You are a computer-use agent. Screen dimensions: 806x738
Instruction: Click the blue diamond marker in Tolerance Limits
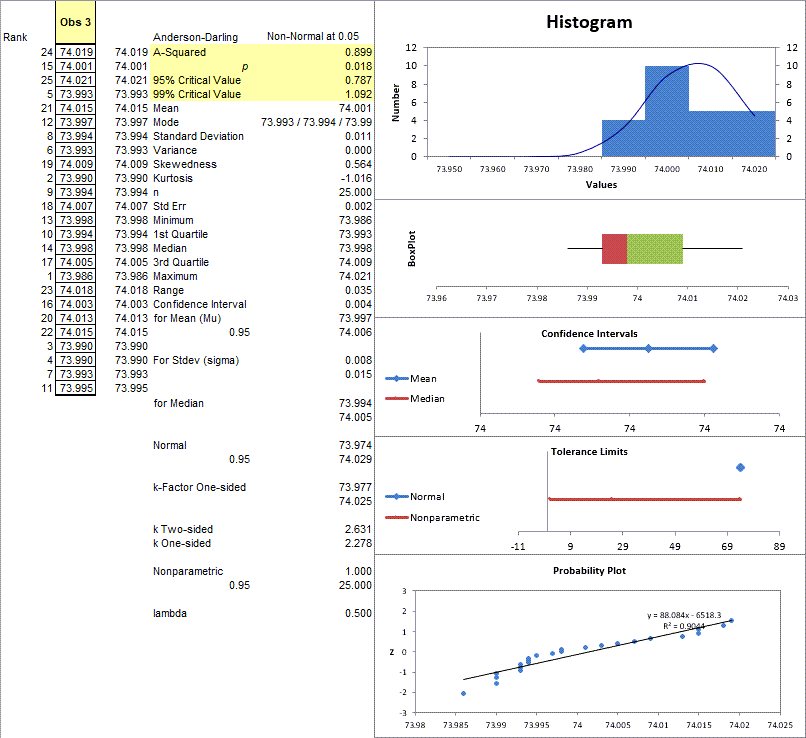pos(740,467)
